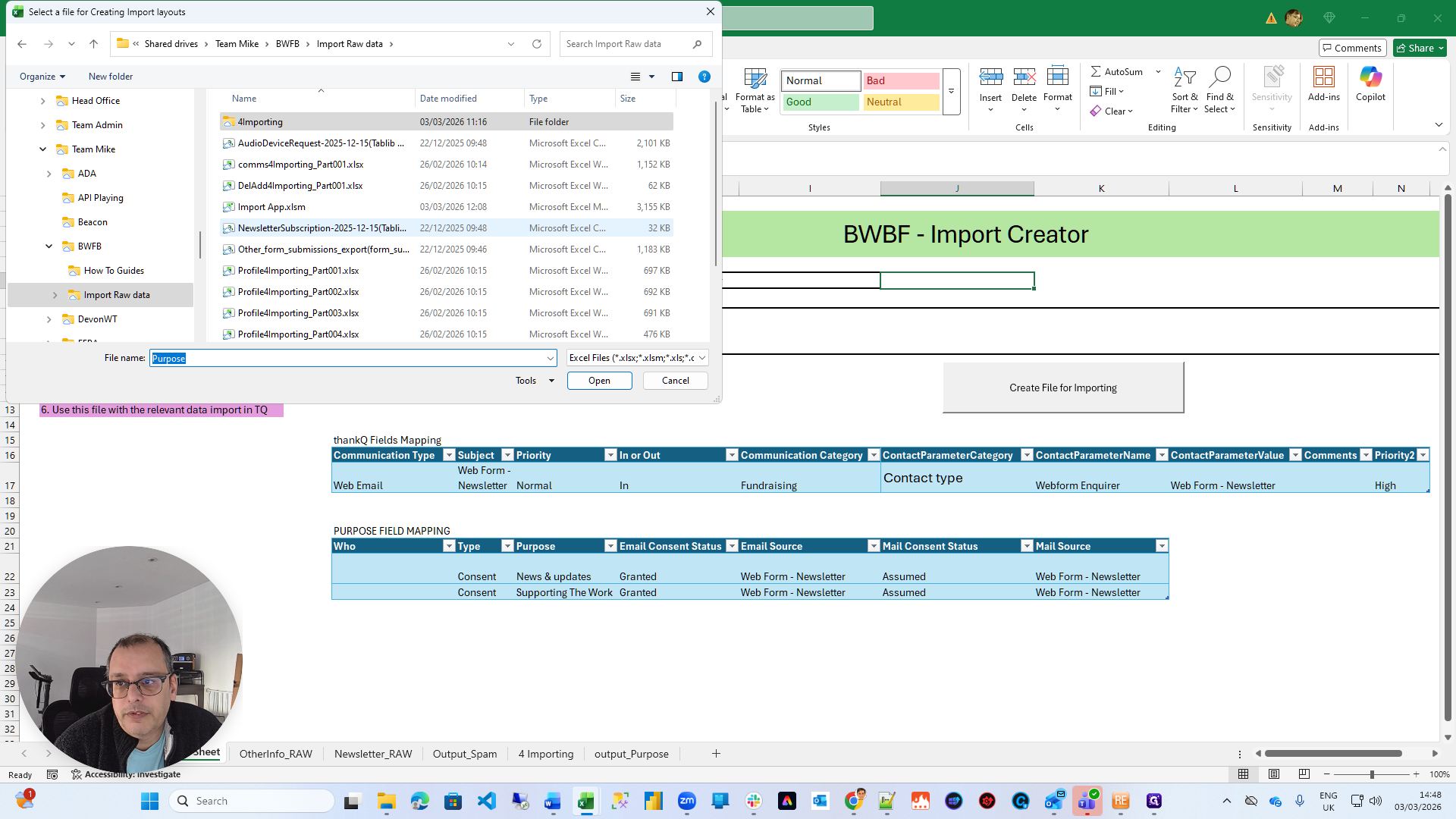
Task: Click the Open button in dialog
Action: click(599, 381)
